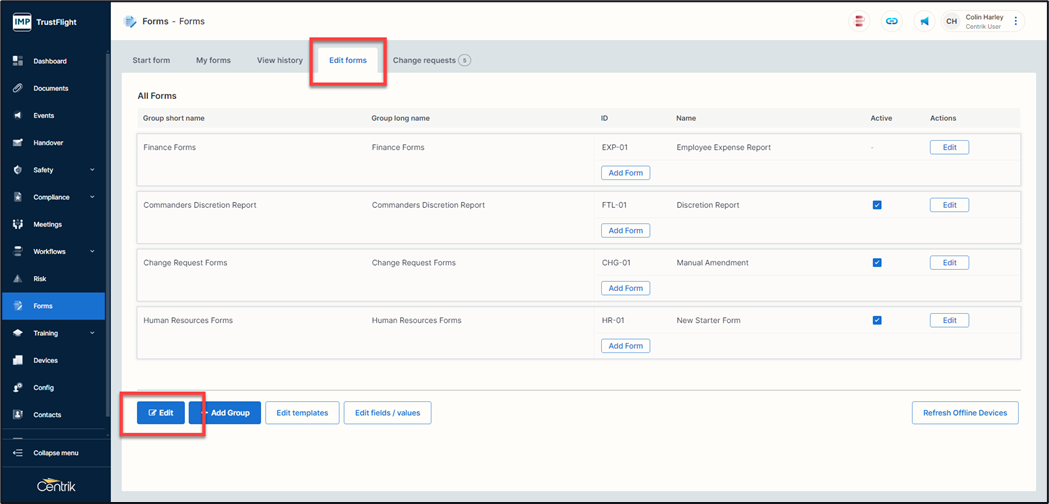Open Documents via its paperclip icon

(x=18, y=88)
